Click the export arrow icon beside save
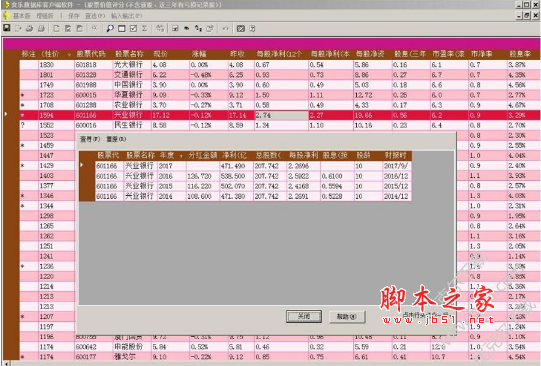The image size is (541, 366). [18, 29]
